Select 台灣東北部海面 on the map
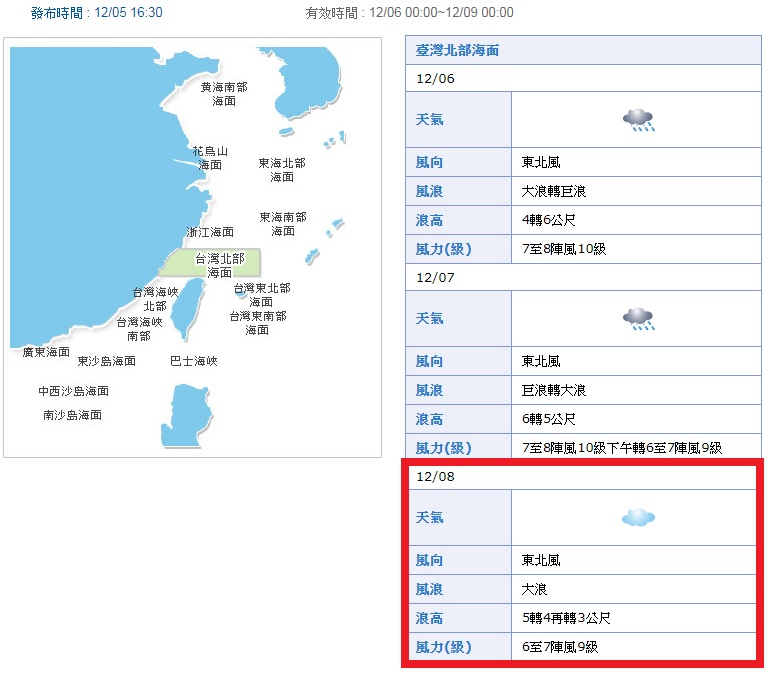783x675 pixels. pyautogui.click(x=261, y=295)
